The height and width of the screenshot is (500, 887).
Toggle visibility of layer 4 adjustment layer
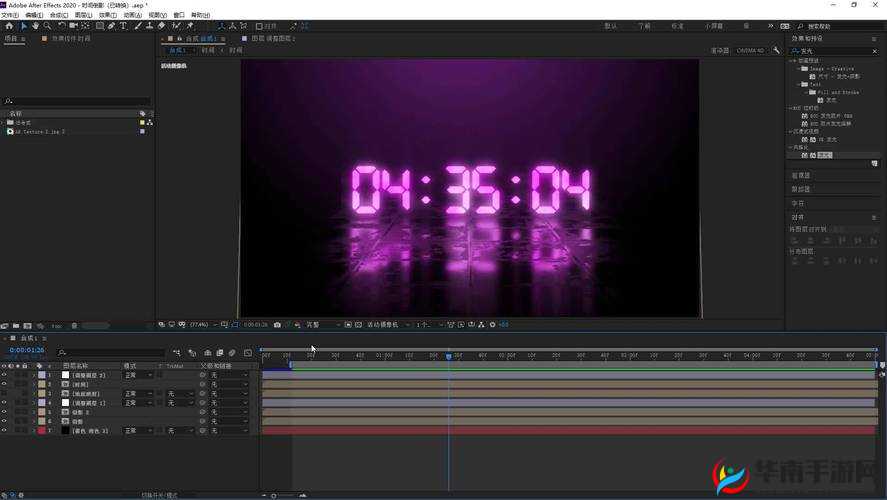(4, 403)
